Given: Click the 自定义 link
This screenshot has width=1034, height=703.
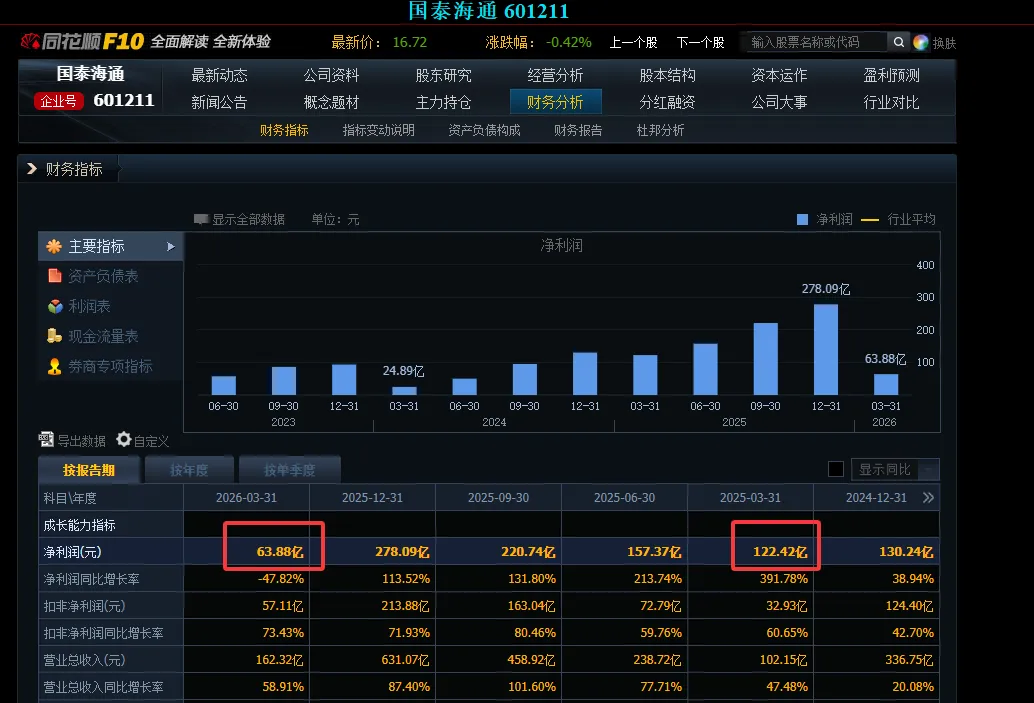Looking at the screenshot, I should pos(151,441).
